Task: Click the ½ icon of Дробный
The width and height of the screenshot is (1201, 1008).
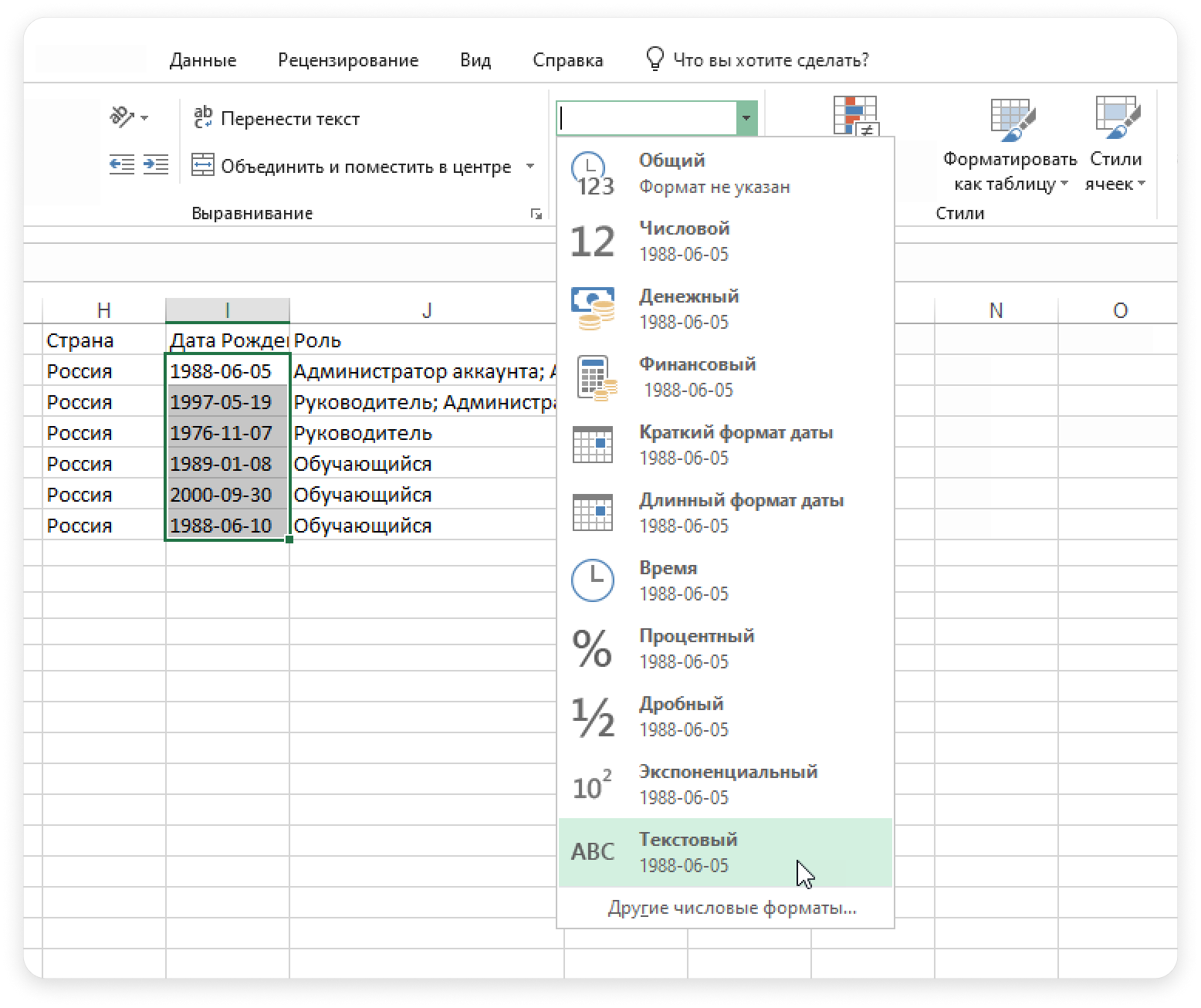Action: [592, 717]
